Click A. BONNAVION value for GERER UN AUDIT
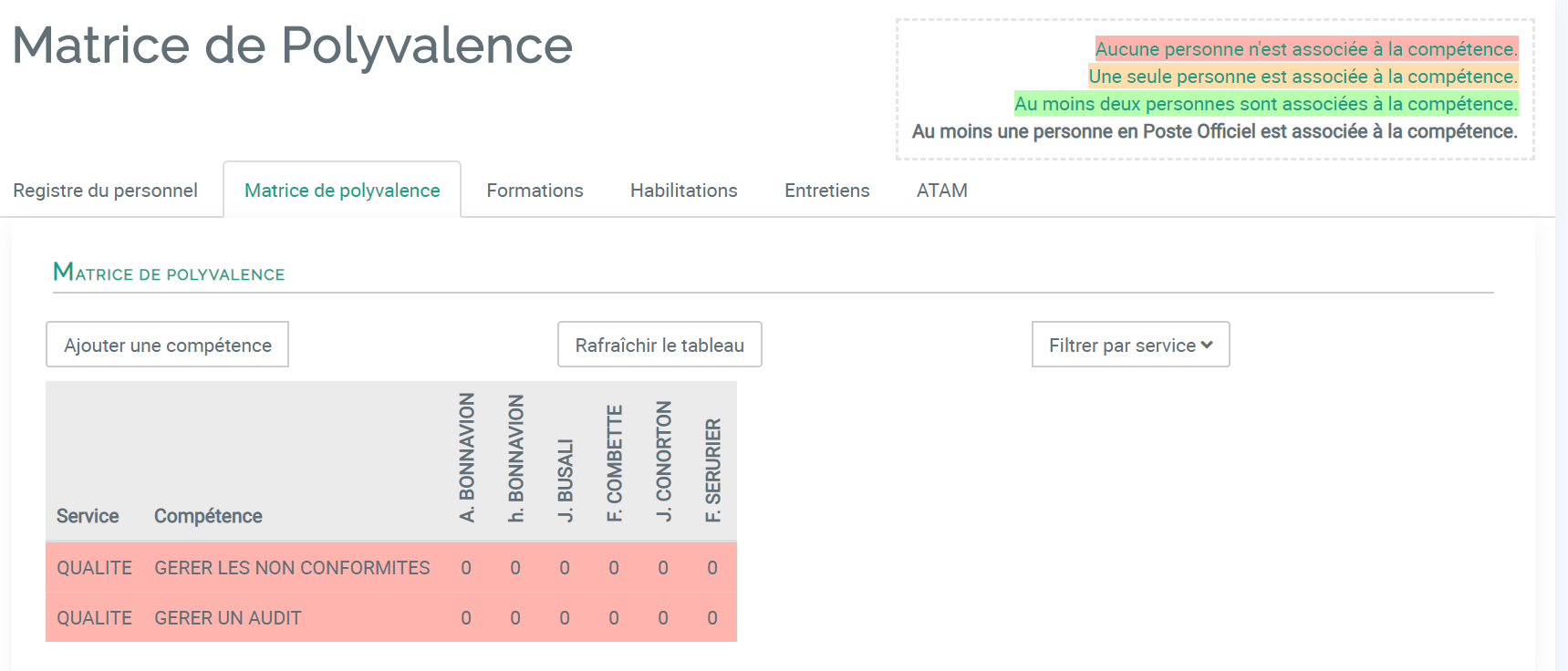Screen dimensions: 1568x671 coord(466,618)
